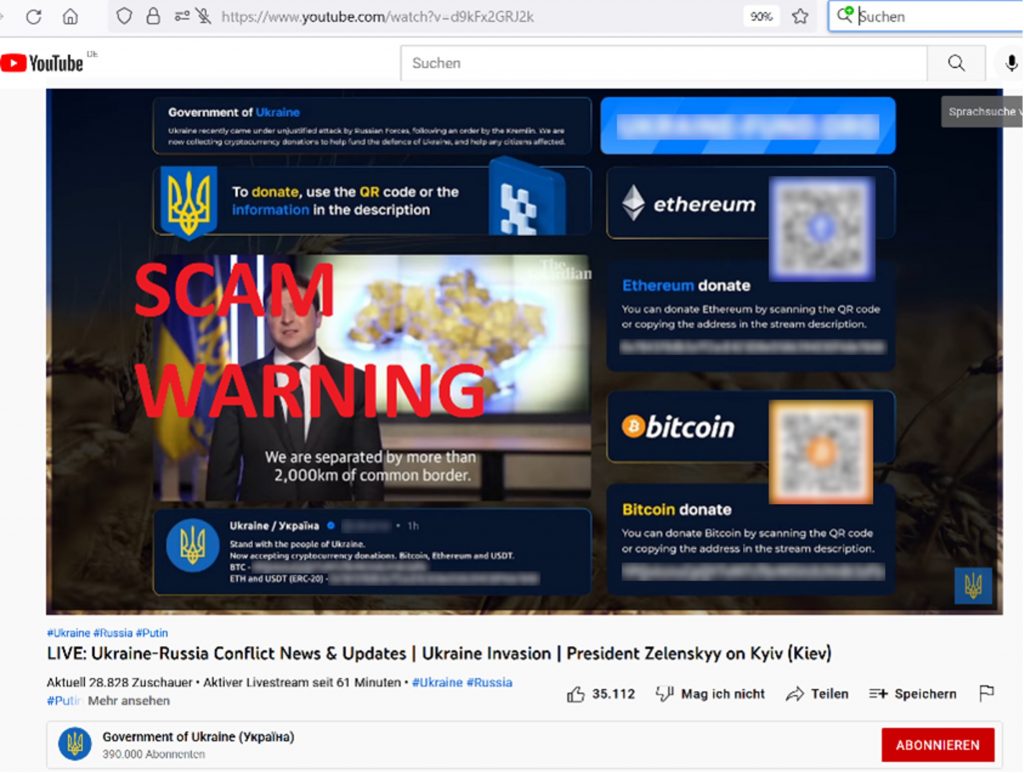Like the video with thumbs-up icon
1024x773 pixels.
[x=576, y=694]
